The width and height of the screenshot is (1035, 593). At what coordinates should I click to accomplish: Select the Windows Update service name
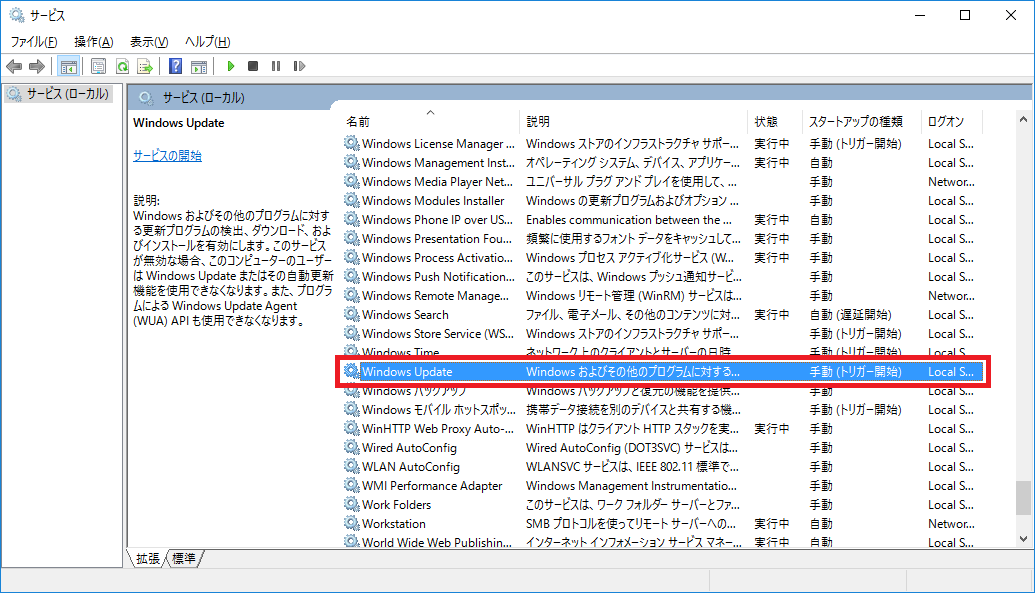(x=407, y=372)
